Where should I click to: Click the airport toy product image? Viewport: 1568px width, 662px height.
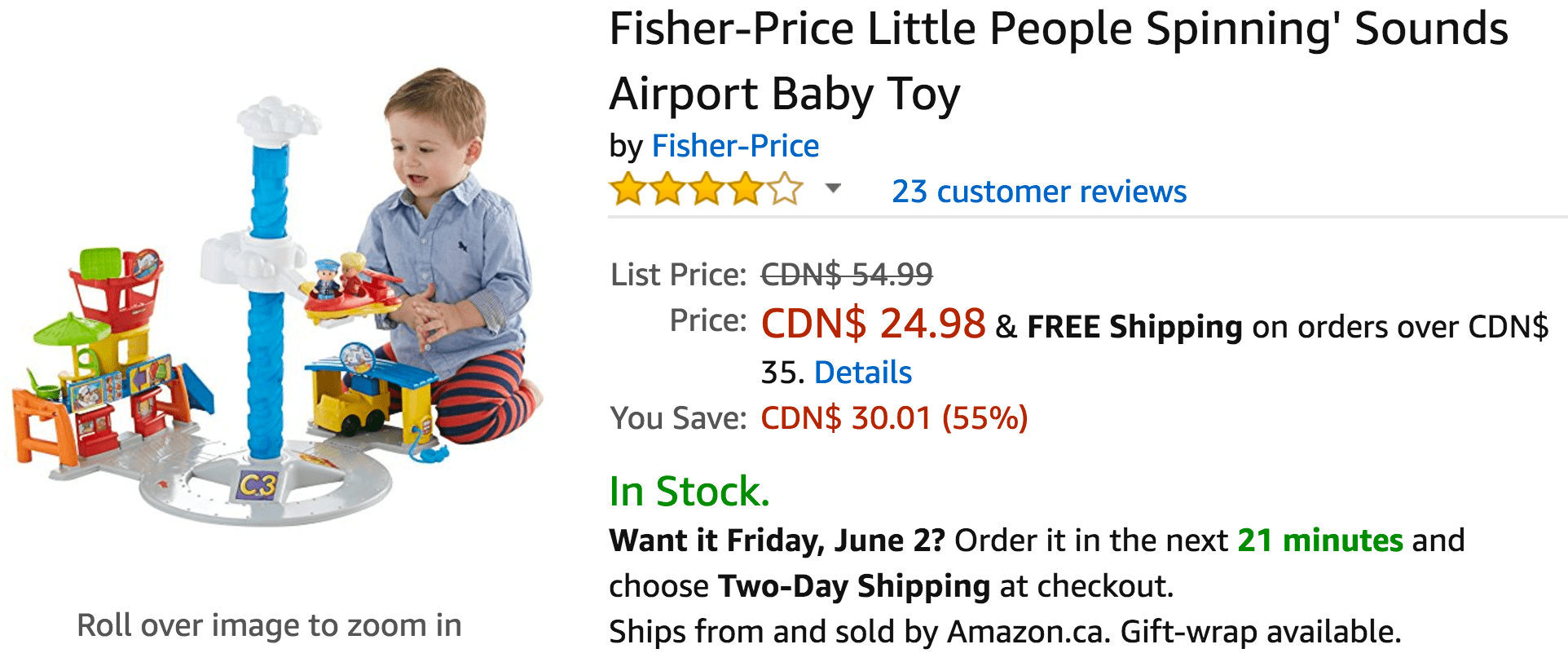click(x=275, y=298)
